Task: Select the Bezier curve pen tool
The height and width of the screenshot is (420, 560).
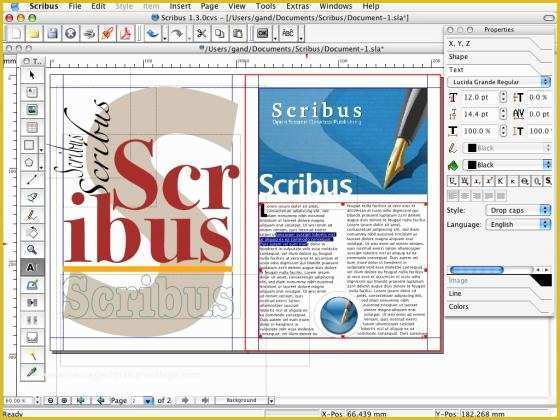Action: tap(32, 197)
